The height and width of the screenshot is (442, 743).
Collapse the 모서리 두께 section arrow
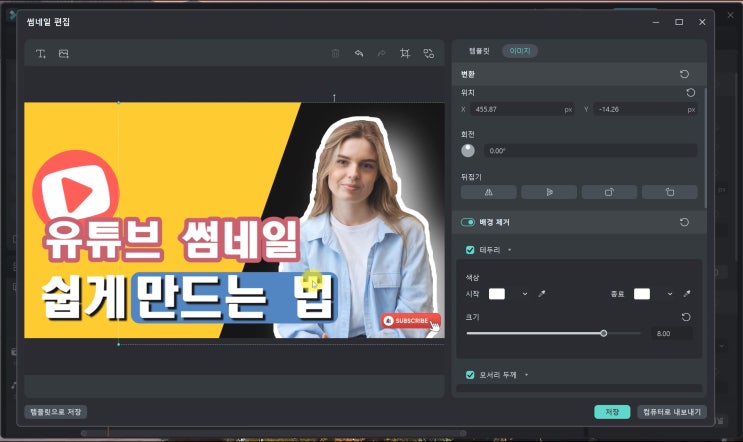point(526,375)
